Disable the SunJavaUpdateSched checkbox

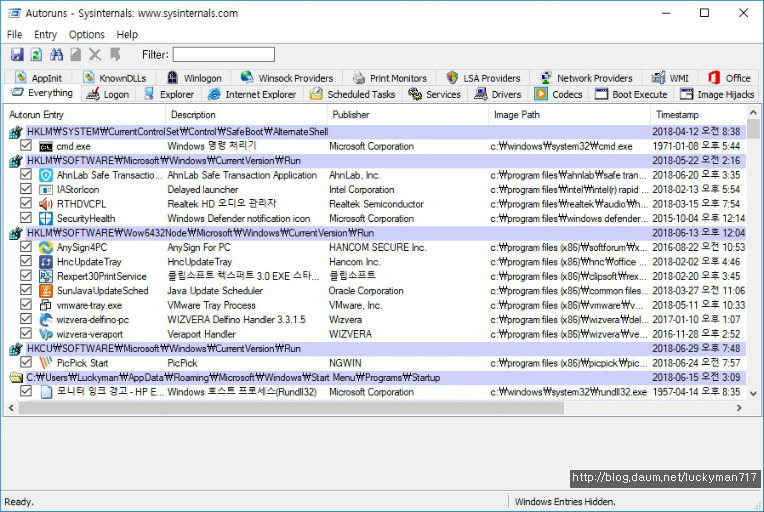pyautogui.click(x=26, y=290)
